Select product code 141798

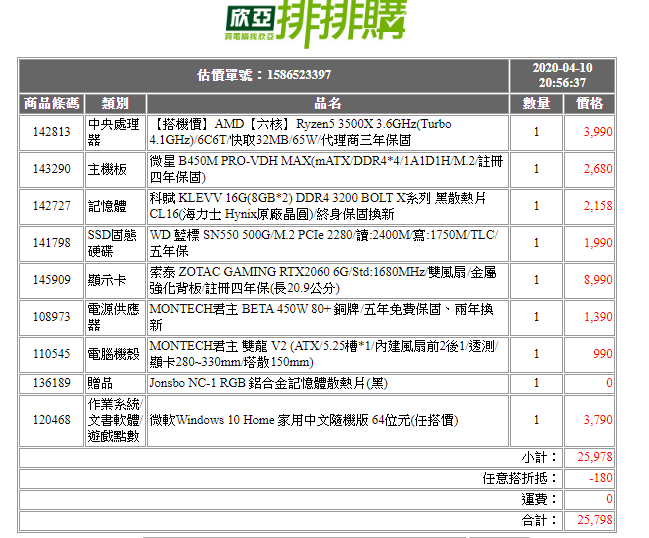coord(52,243)
